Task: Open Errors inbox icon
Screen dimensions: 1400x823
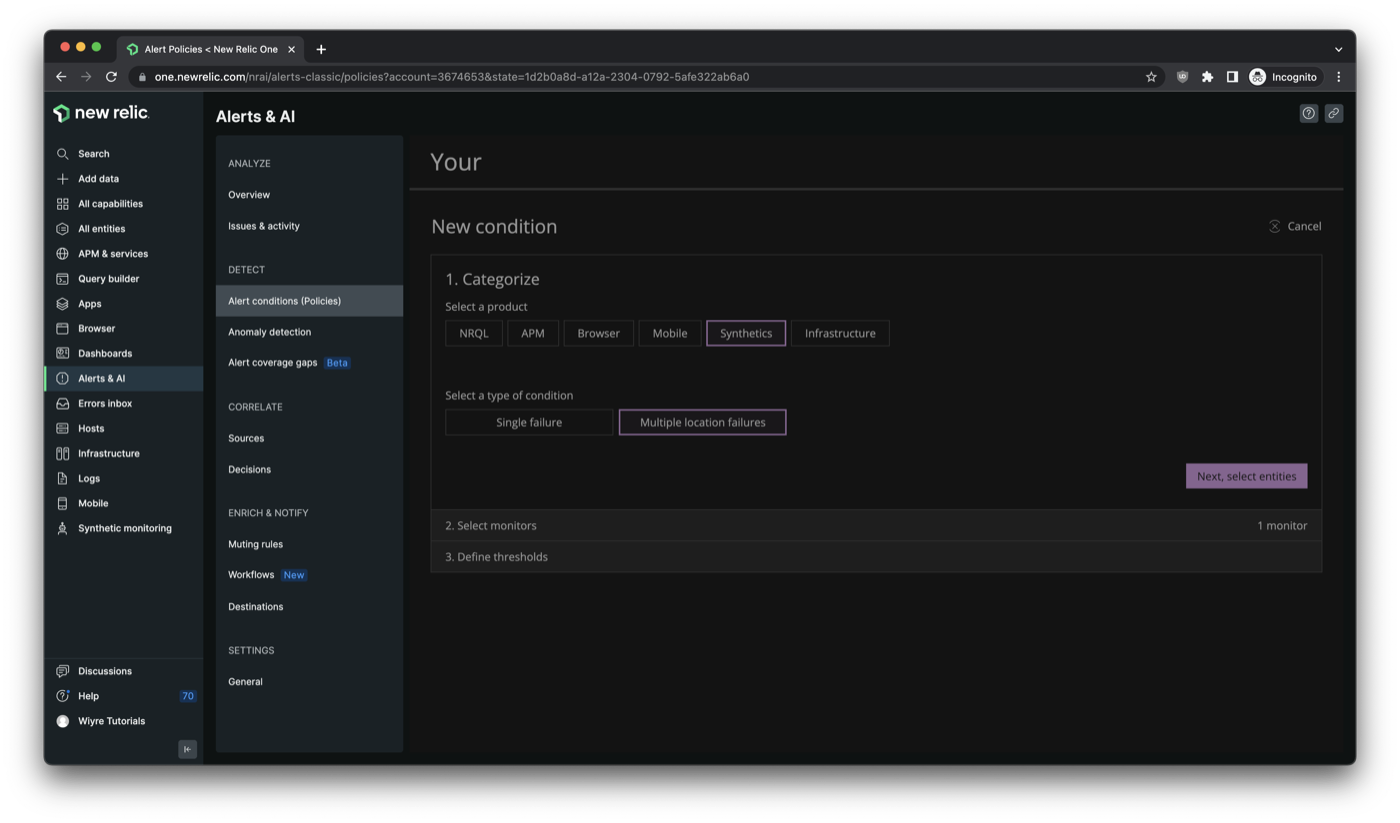Action: click(x=62, y=404)
